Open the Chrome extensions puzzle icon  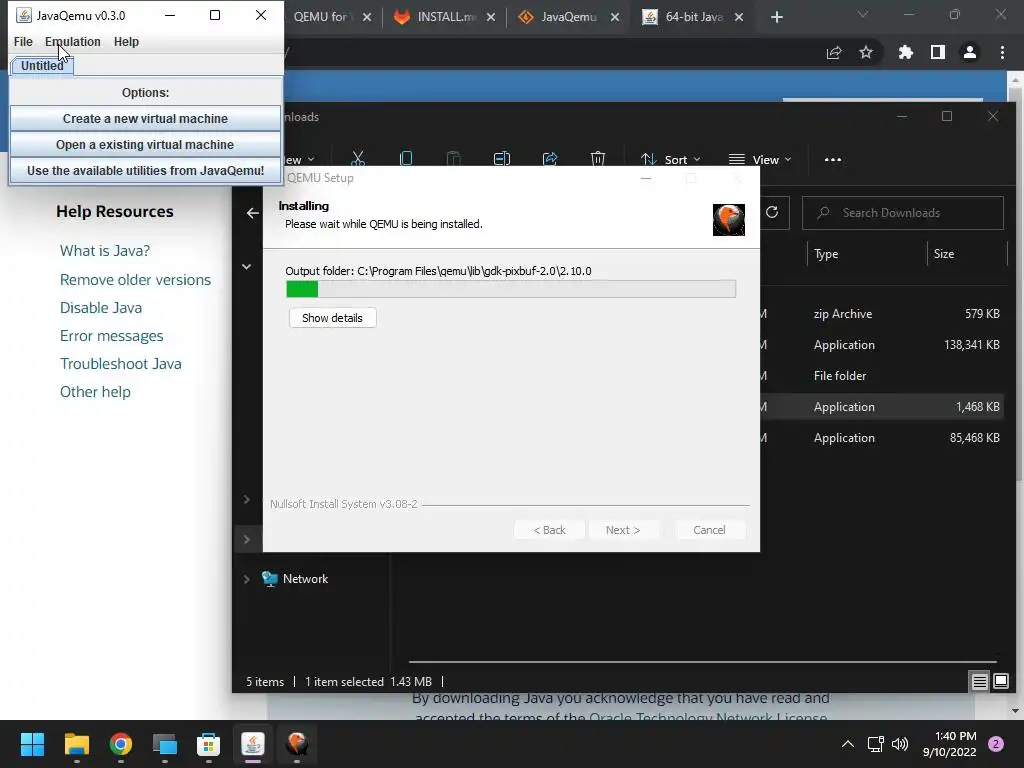click(x=906, y=52)
